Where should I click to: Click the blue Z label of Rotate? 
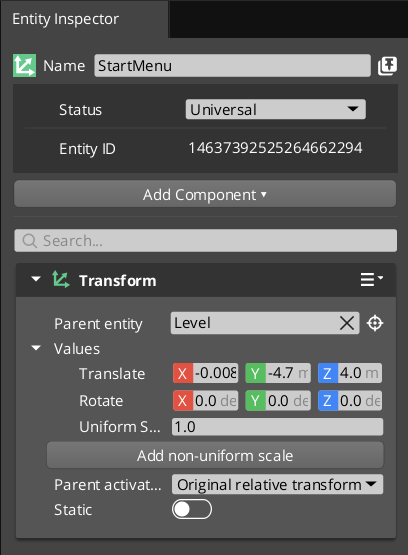(x=328, y=401)
